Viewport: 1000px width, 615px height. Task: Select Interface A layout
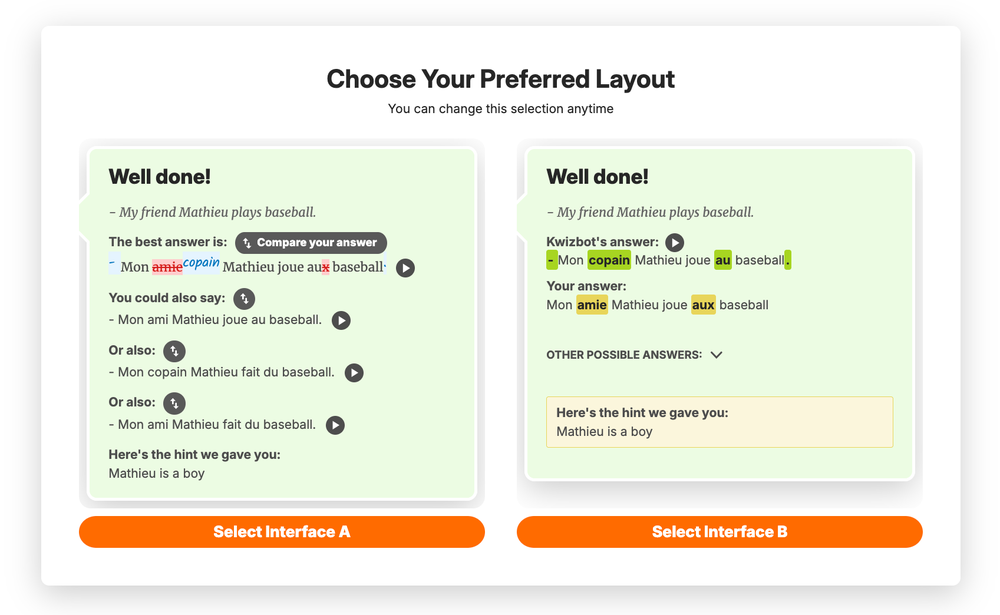tap(281, 532)
